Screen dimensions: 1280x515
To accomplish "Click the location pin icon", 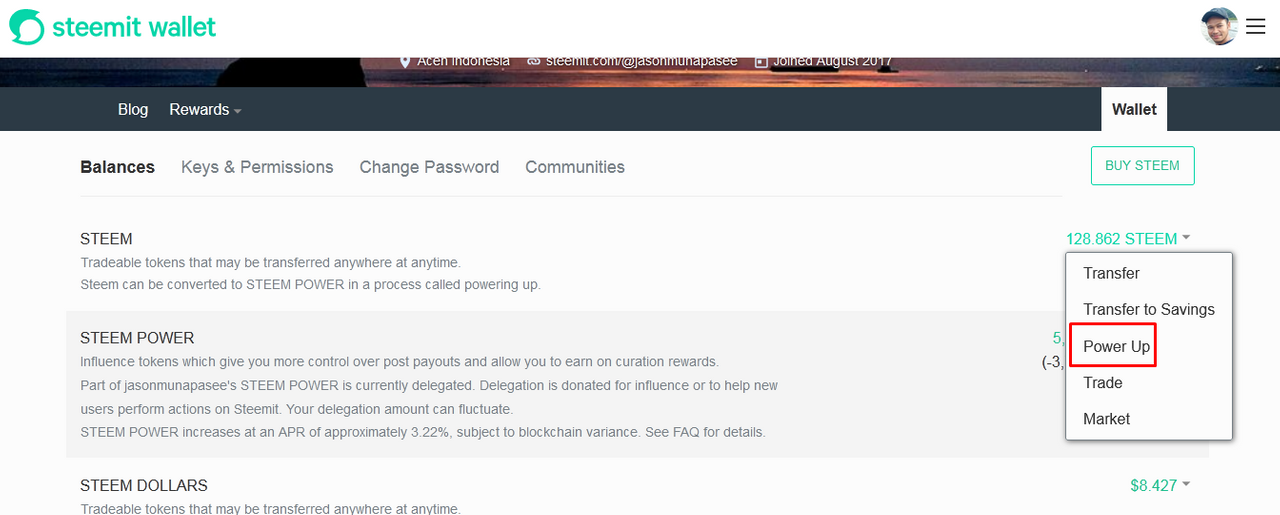I will click(405, 62).
